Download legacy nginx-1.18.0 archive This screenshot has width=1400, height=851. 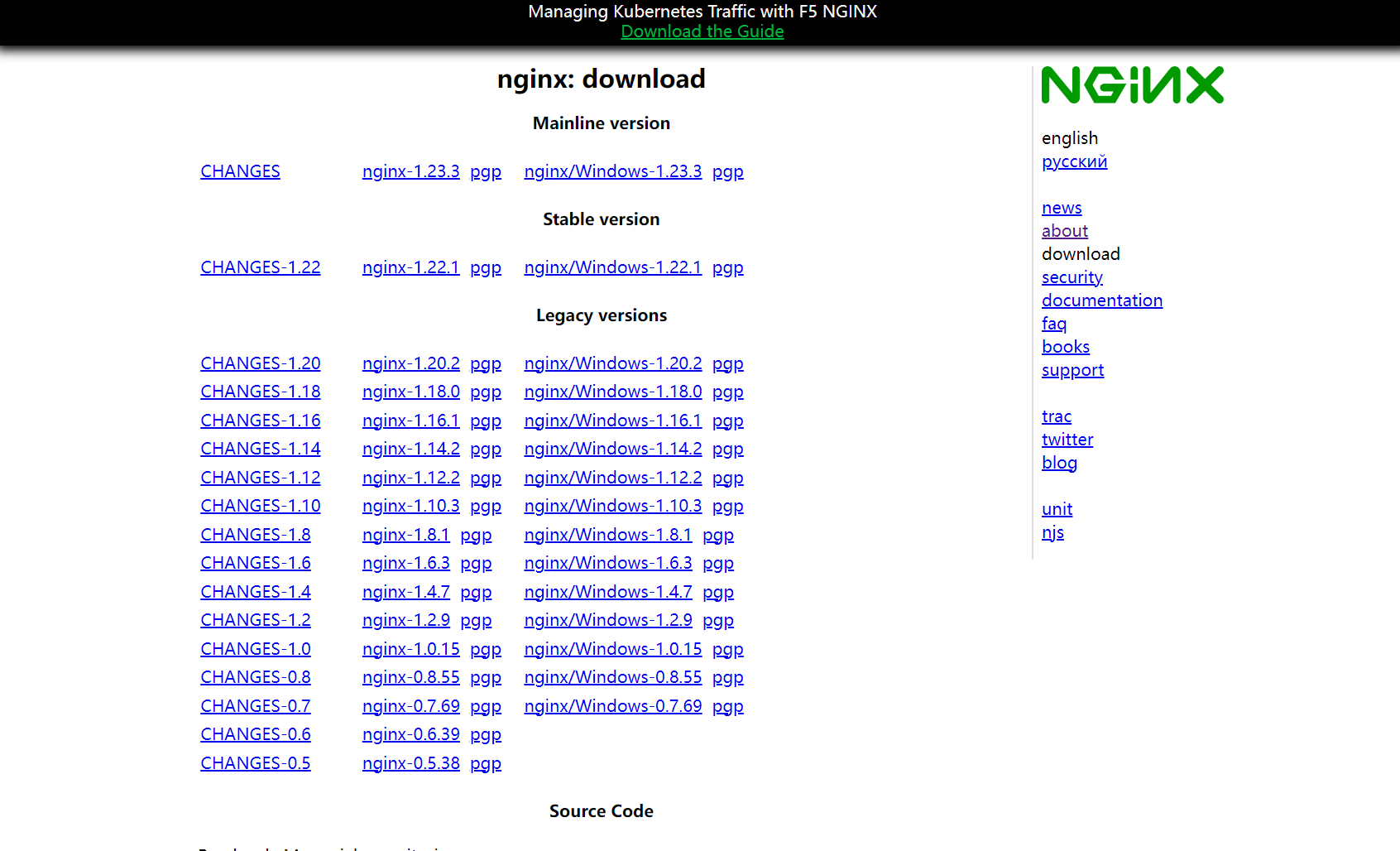coord(410,392)
